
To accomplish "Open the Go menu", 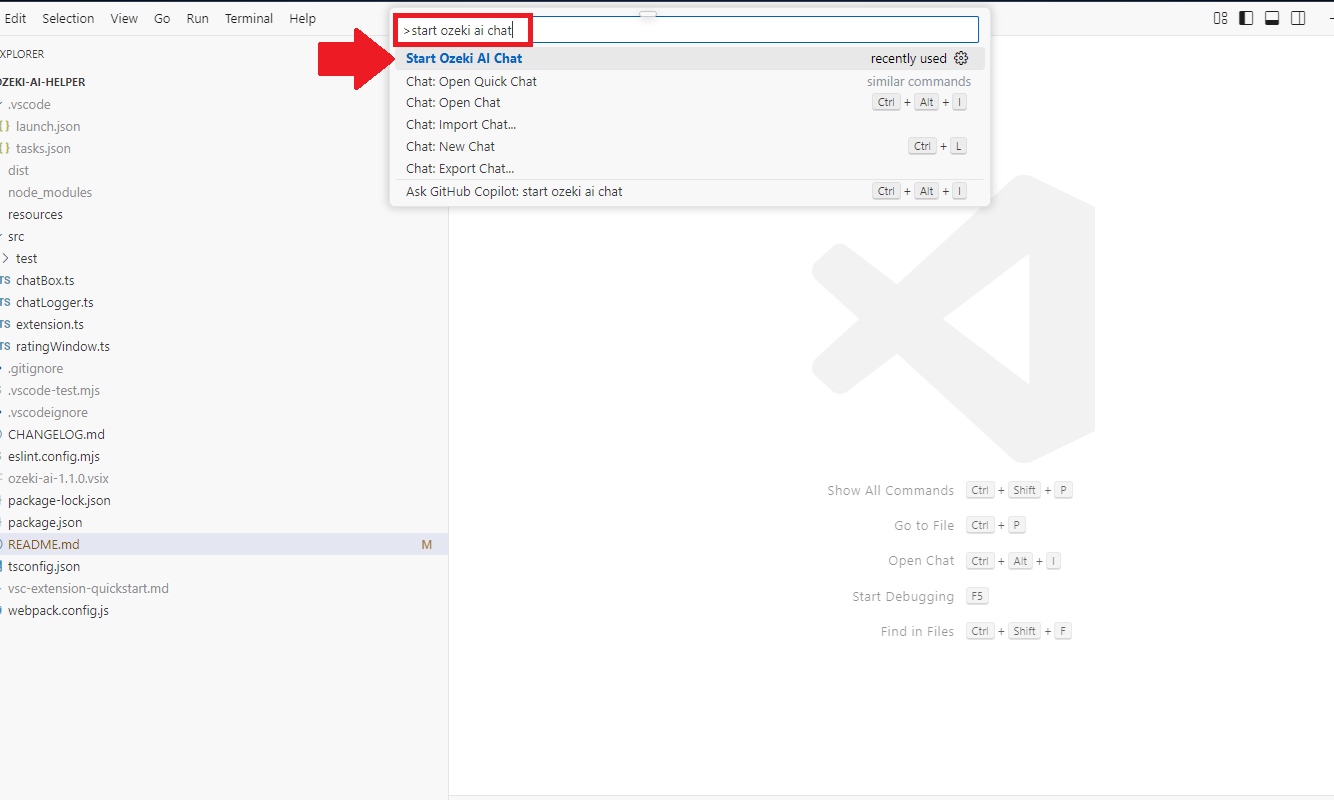I will tap(162, 18).
